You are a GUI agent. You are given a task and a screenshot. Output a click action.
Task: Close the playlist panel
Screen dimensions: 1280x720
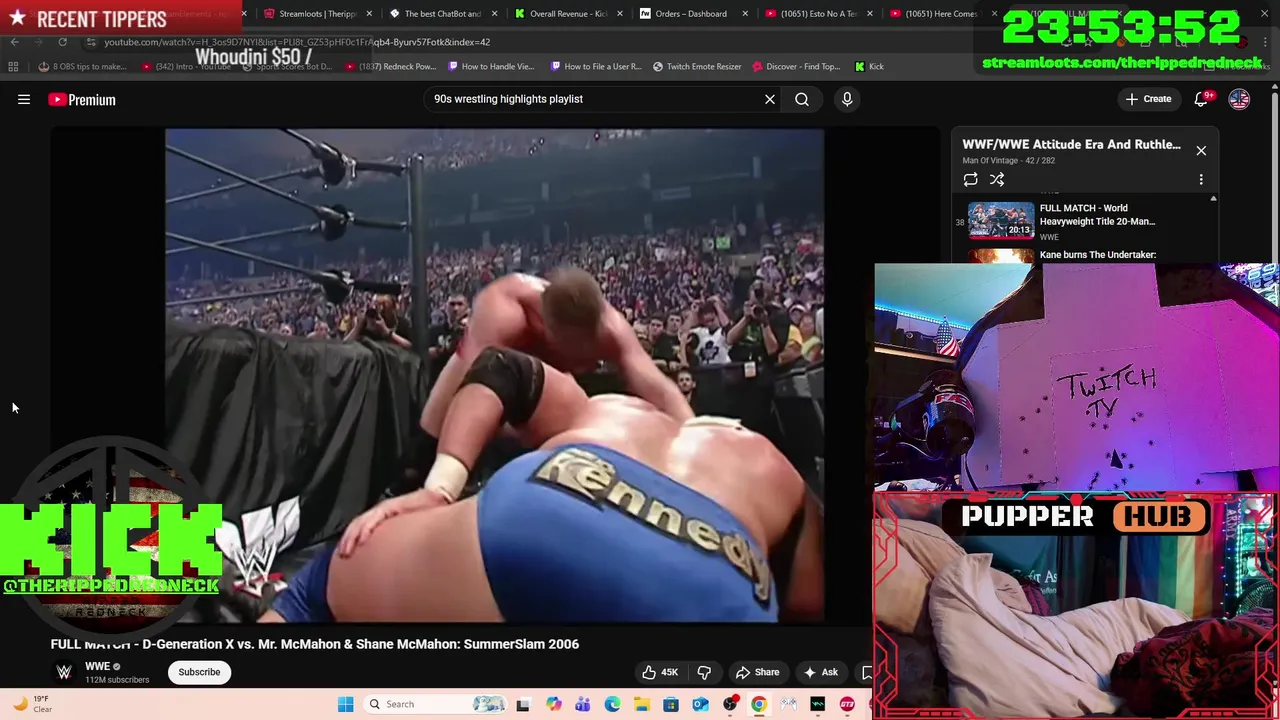pyautogui.click(x=1201, y=150)
